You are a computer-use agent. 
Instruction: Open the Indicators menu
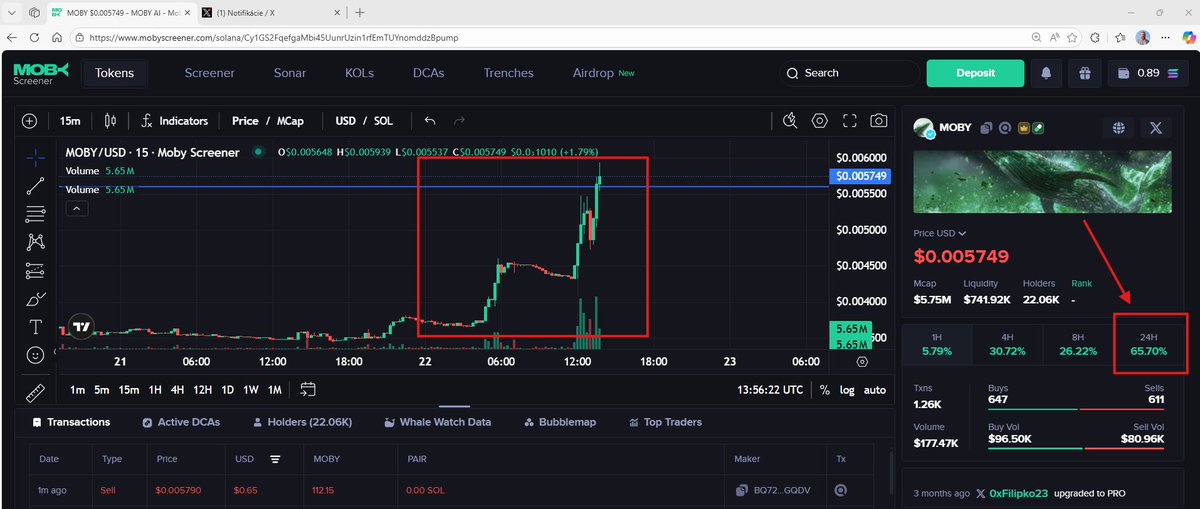coord(175,121)
